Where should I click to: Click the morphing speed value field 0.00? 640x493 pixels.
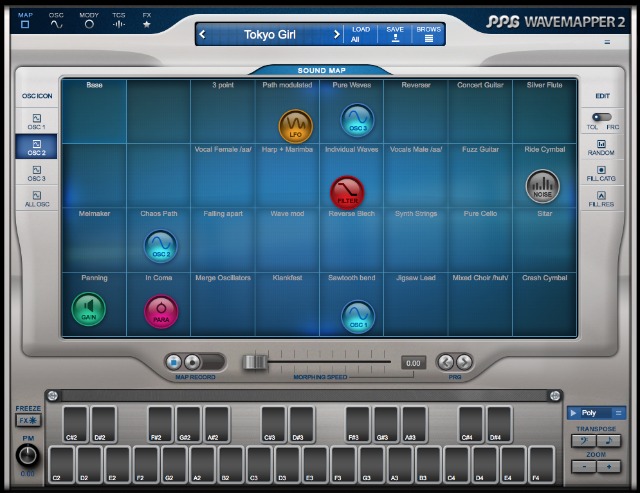[413, 363]
